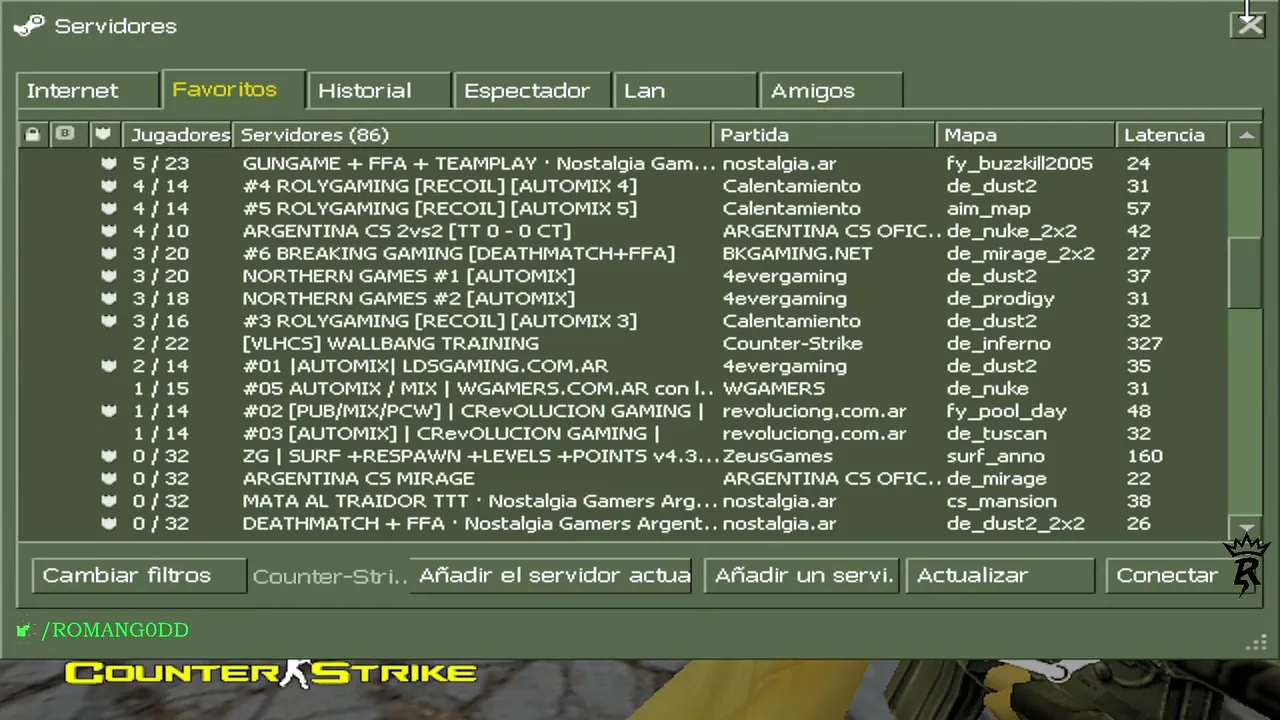Select #6 BREAKING GAMING [DEATHMATCH+FFA] server name
This screenshot has height=720, width=1280.
pos(458,253)
